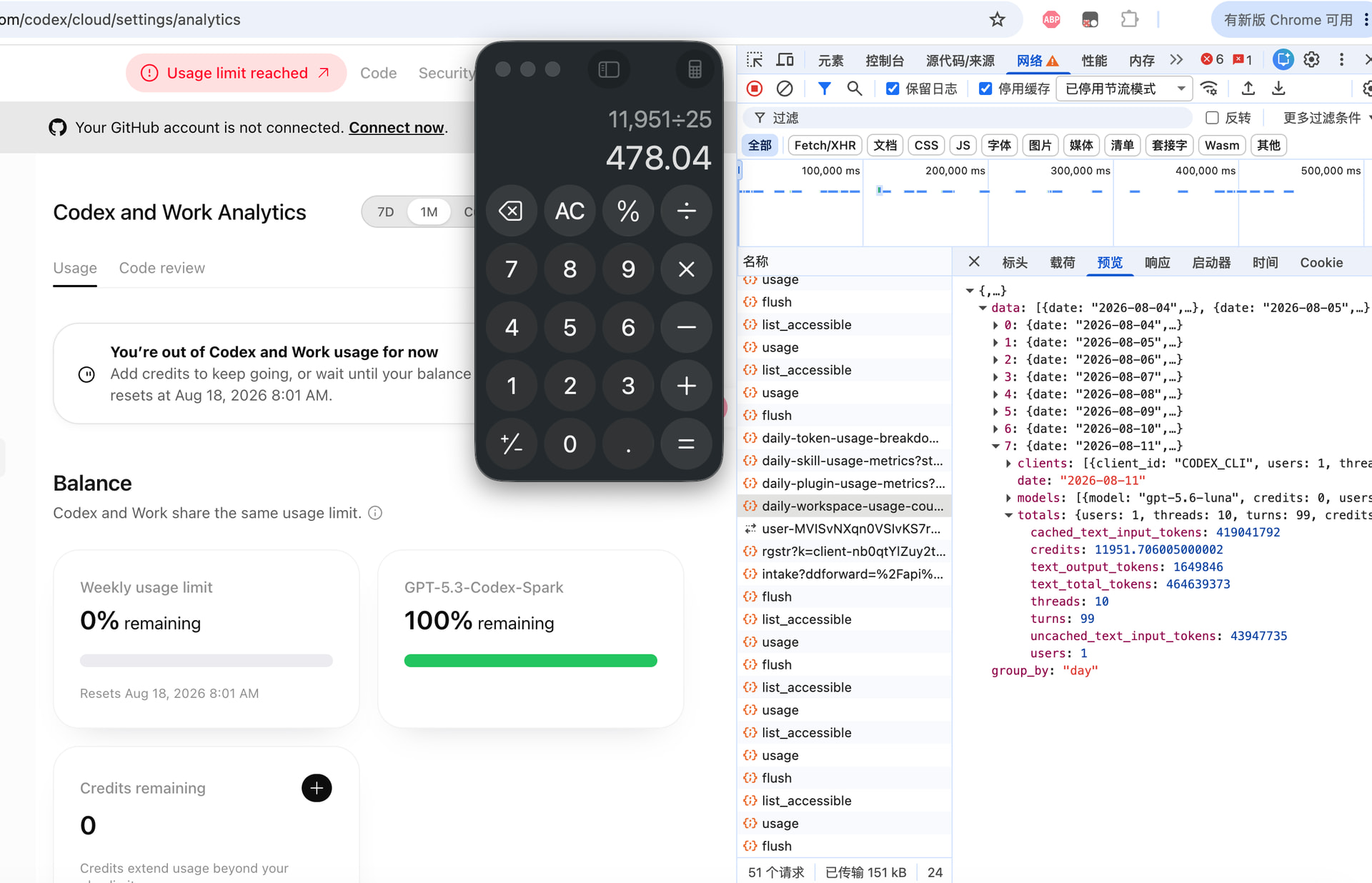Stop network recording red button
Viewport: 1372px width, 883px height.
pos(755,89)
